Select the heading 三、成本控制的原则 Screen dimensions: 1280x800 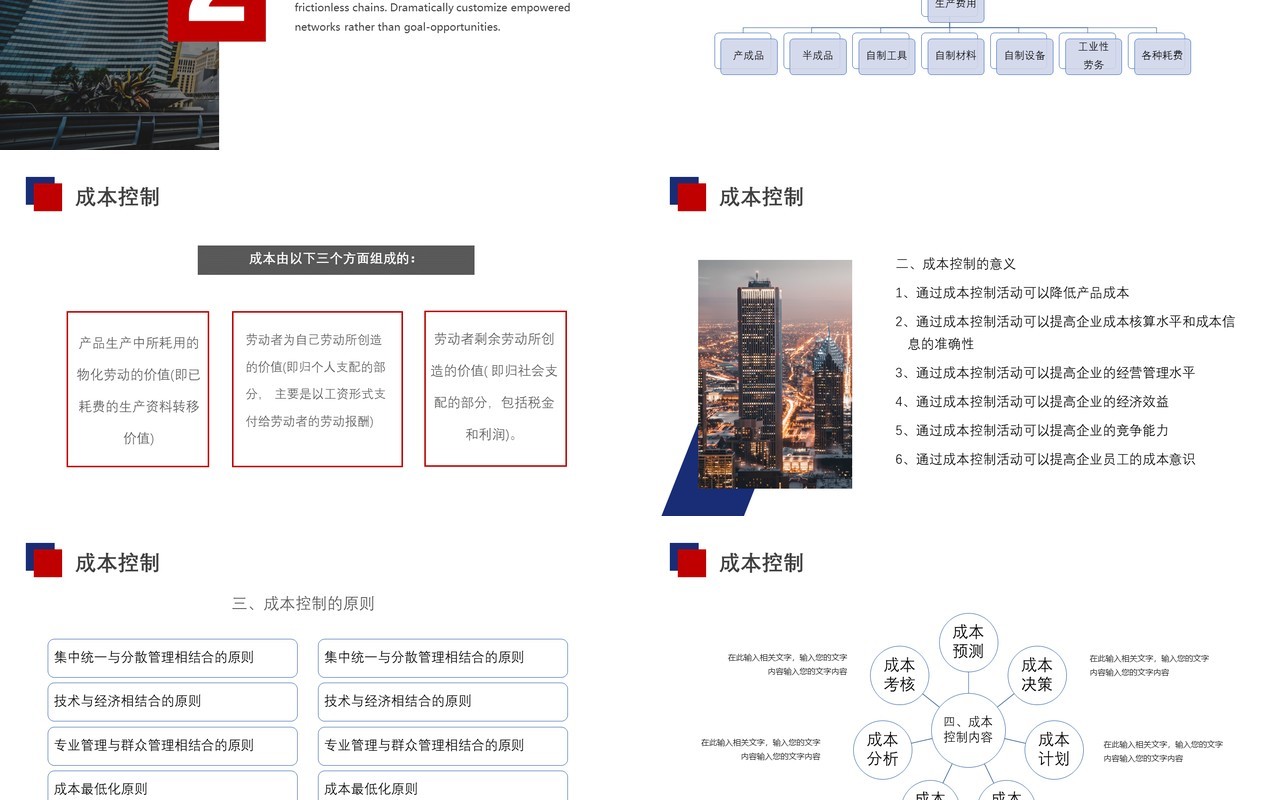tap(303, 603)
